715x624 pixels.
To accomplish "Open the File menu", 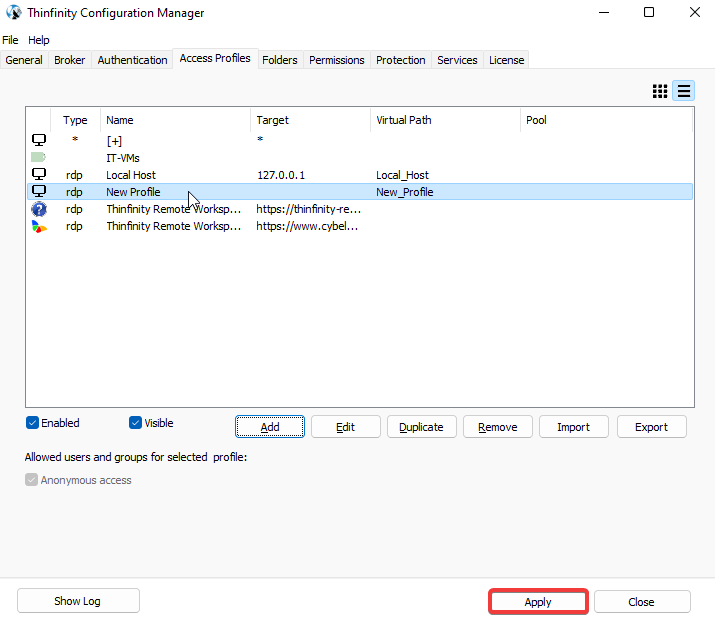I will coord(10,40).
